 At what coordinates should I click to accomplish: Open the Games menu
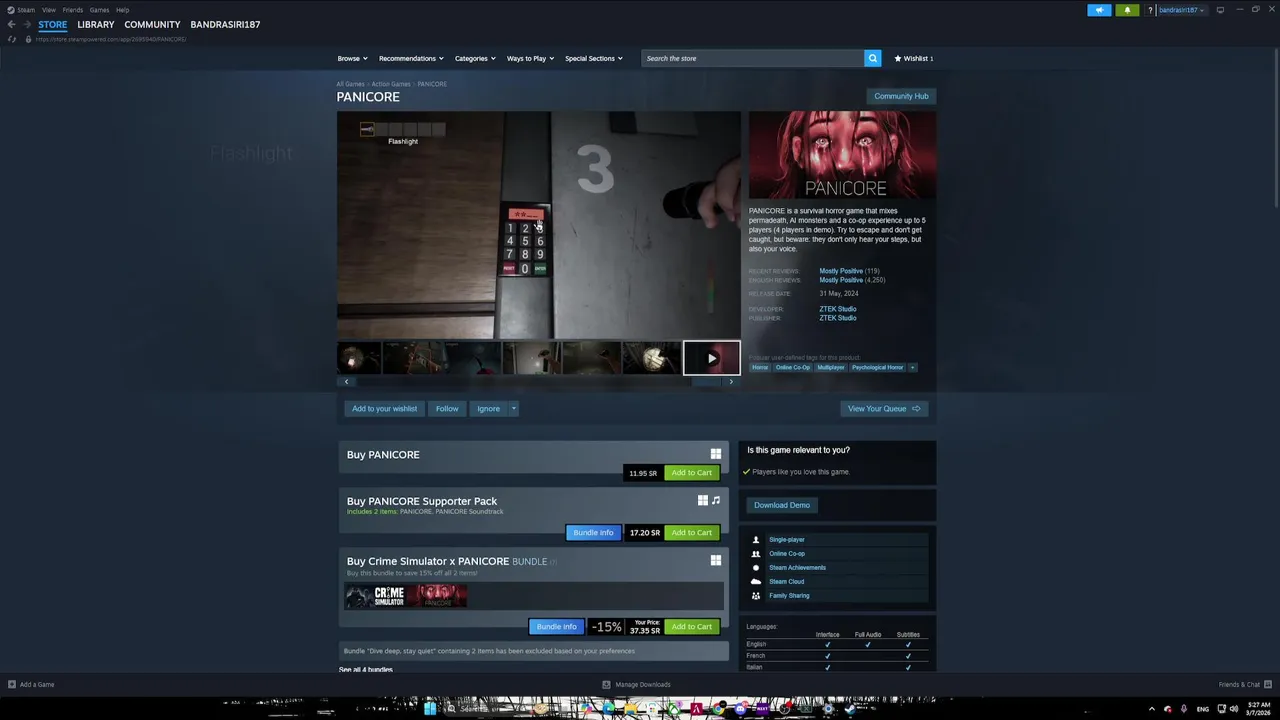click(99, 10)
